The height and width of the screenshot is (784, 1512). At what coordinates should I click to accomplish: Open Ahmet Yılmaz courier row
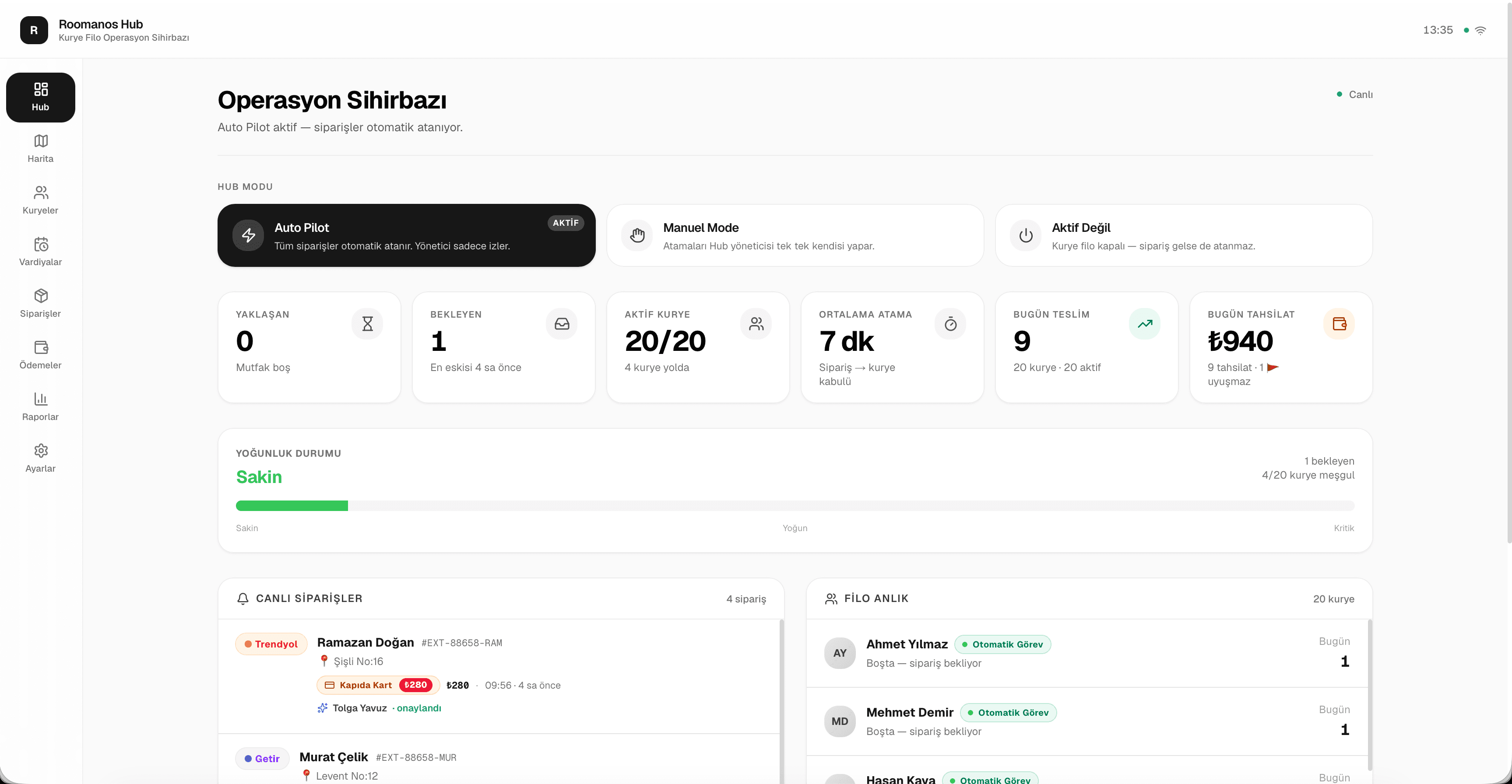pyautogui.click(x=1087, y=653)
